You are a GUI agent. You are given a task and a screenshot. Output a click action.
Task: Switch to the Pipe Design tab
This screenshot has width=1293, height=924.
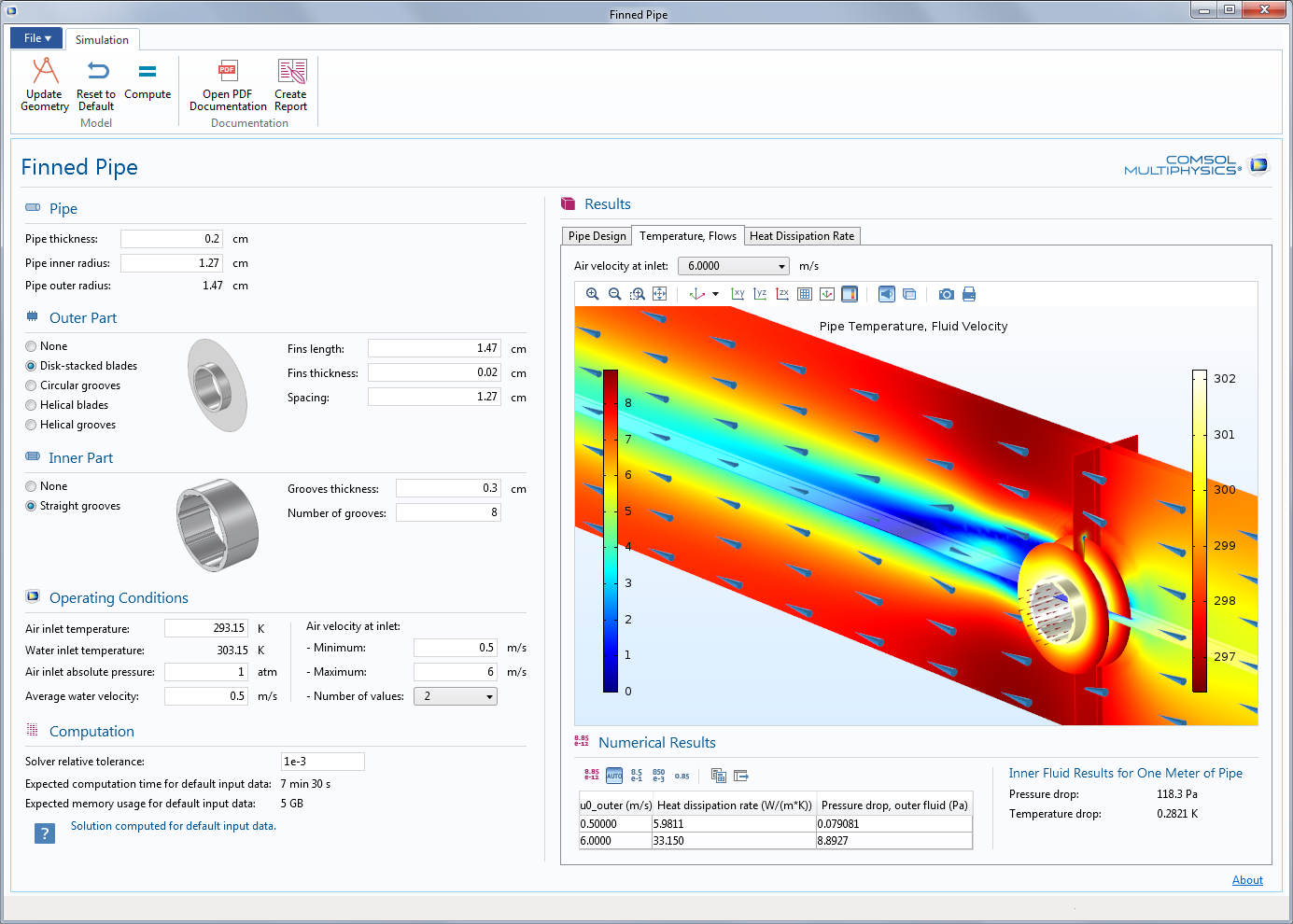(597, 236)
